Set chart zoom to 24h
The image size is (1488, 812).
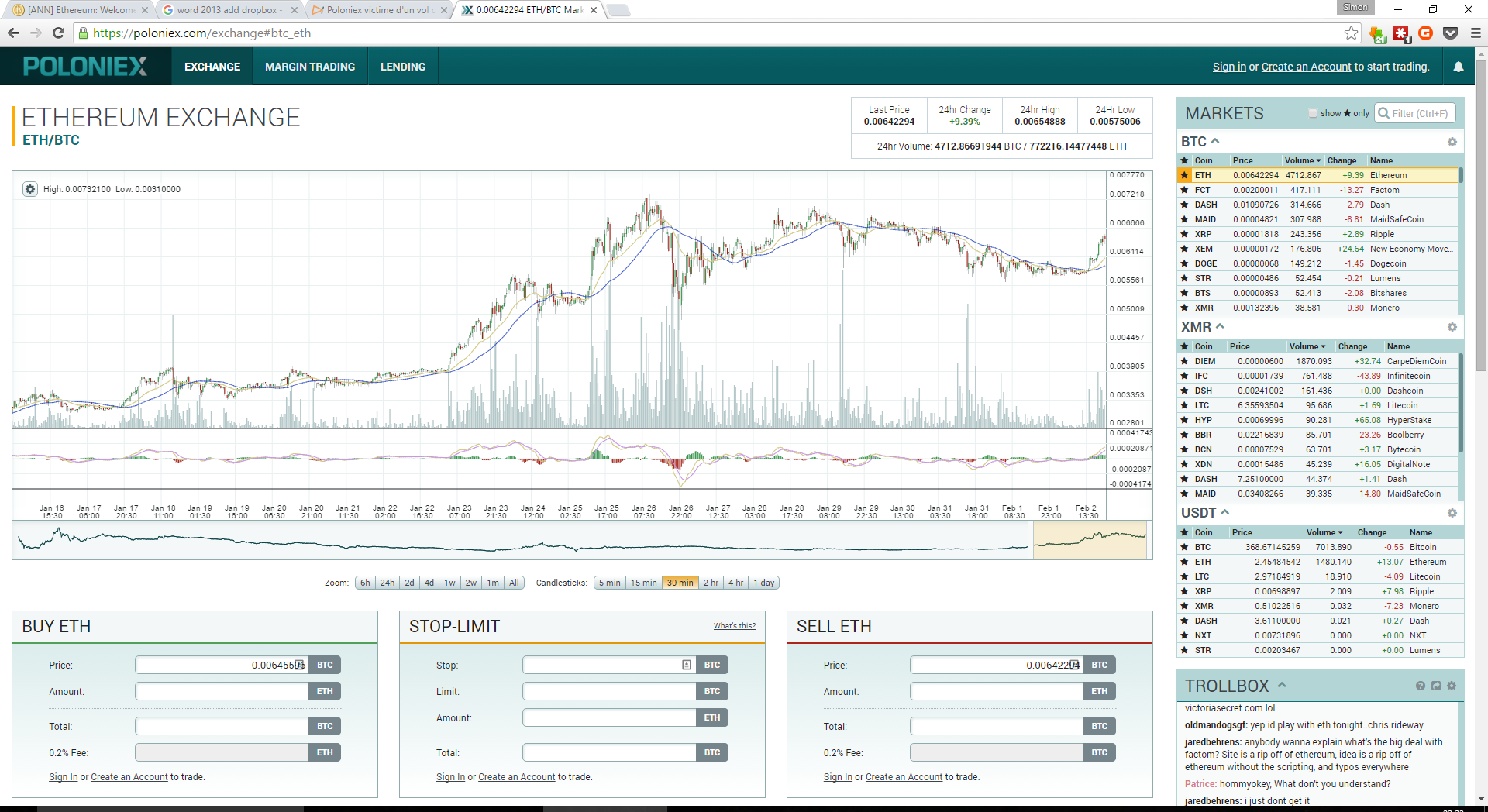(x=387, y=583)
